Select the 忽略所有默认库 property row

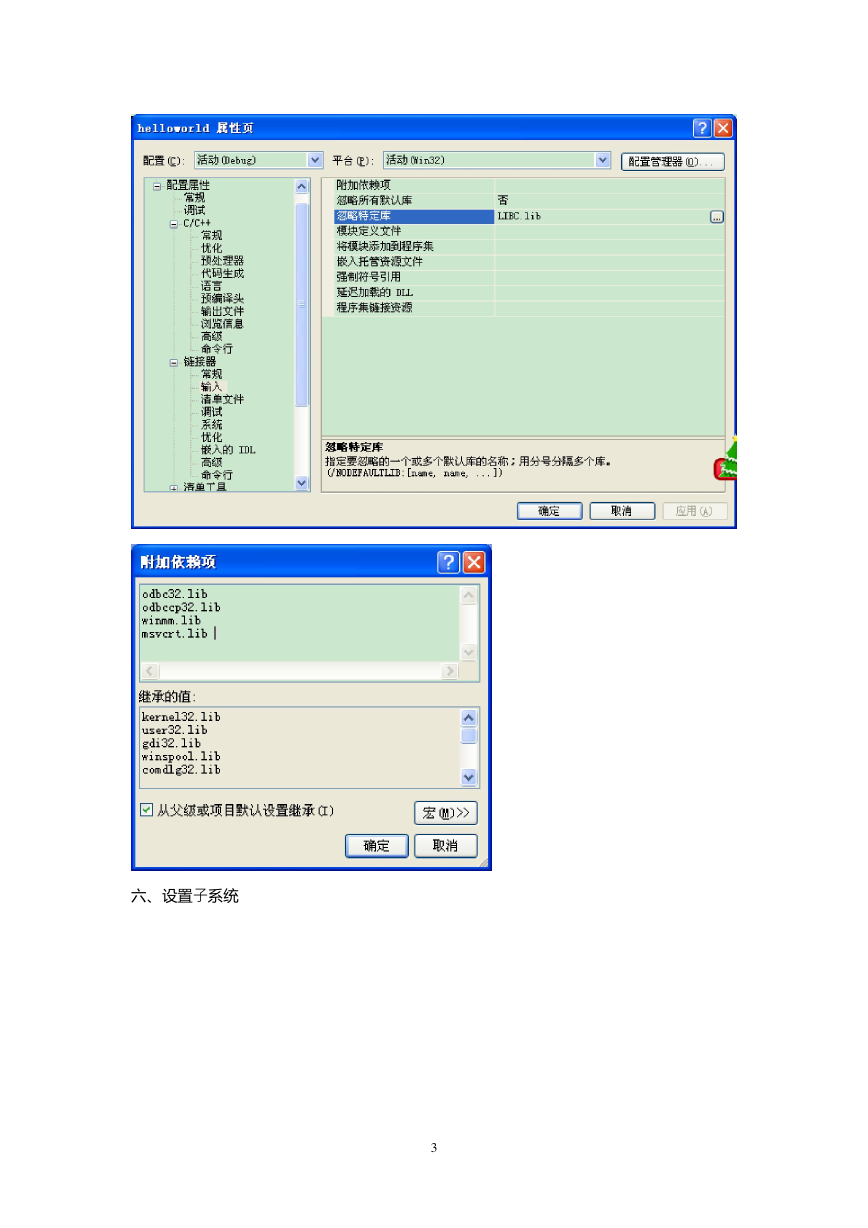click(529, 201)
